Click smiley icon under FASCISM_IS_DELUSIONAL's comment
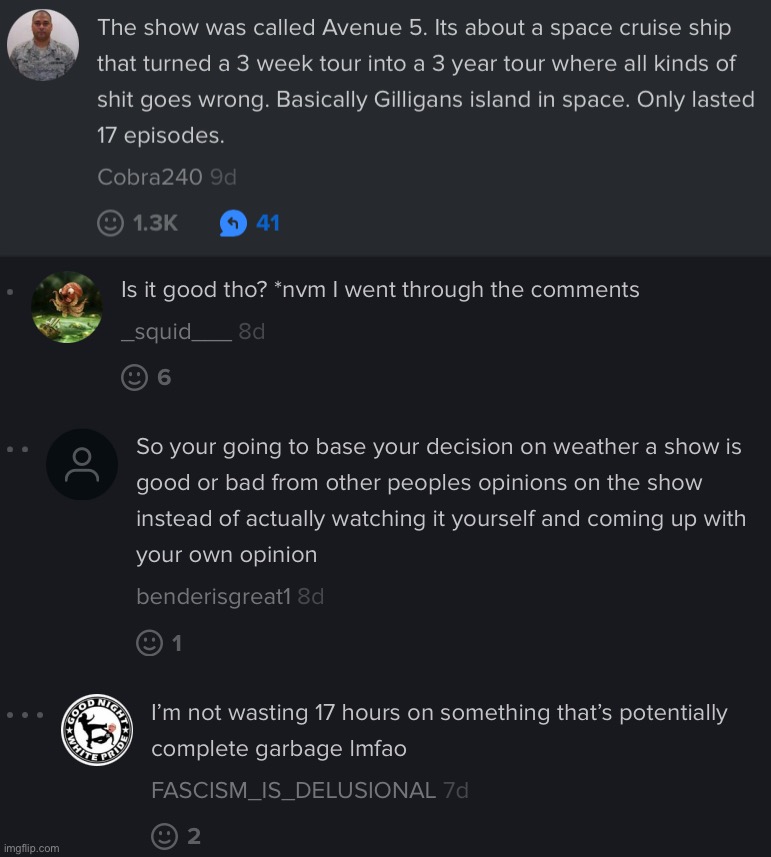This screenshot has height=857, width=771. click(165, 835)
